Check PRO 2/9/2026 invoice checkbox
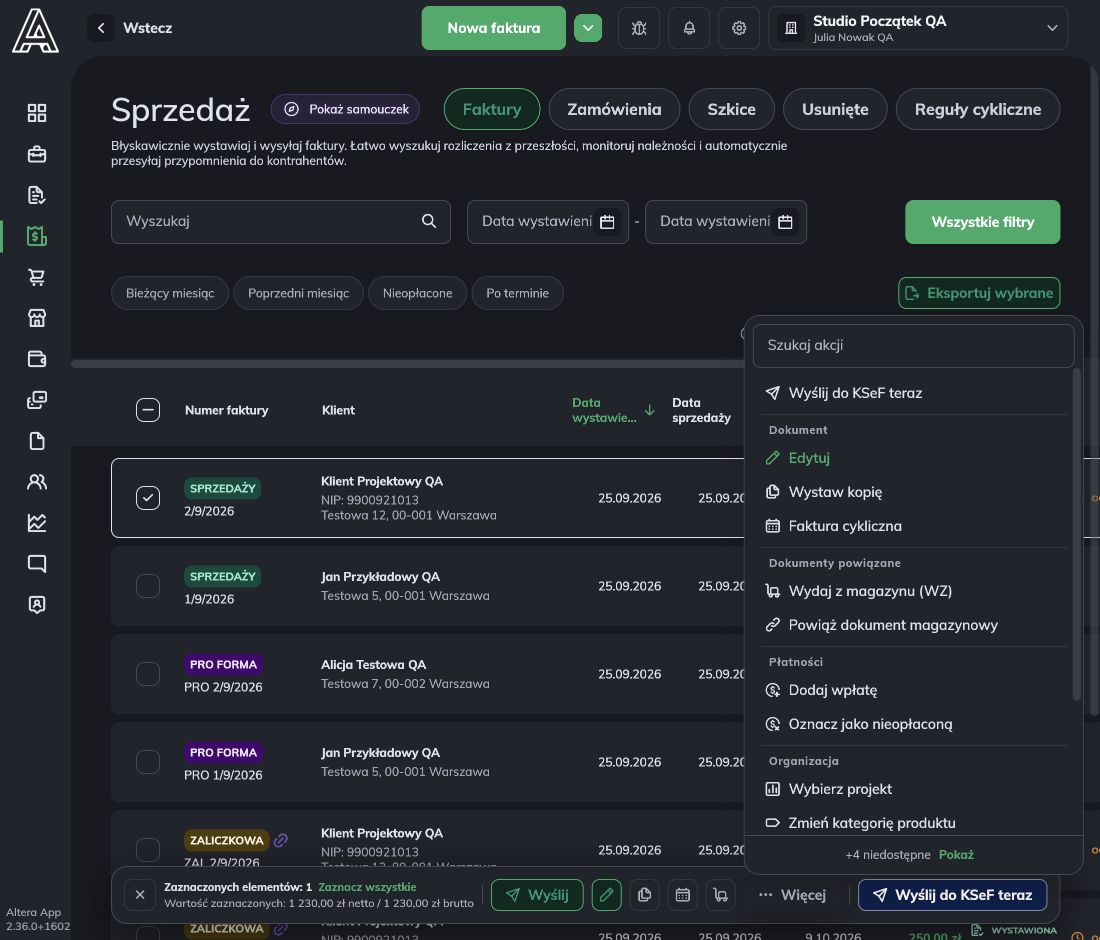The height and width of the screenshot is (940, 1100). (x=147, y=673)
